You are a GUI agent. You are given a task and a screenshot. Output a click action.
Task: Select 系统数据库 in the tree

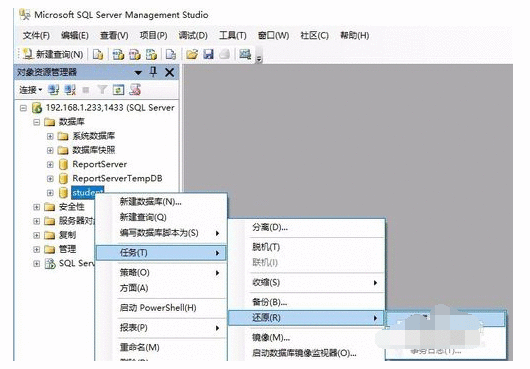(94, 136)
